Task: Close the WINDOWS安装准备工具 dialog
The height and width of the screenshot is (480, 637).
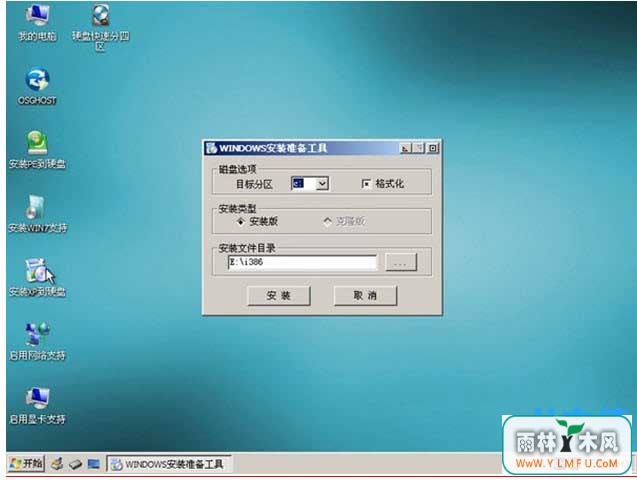Action: point(433,148)
